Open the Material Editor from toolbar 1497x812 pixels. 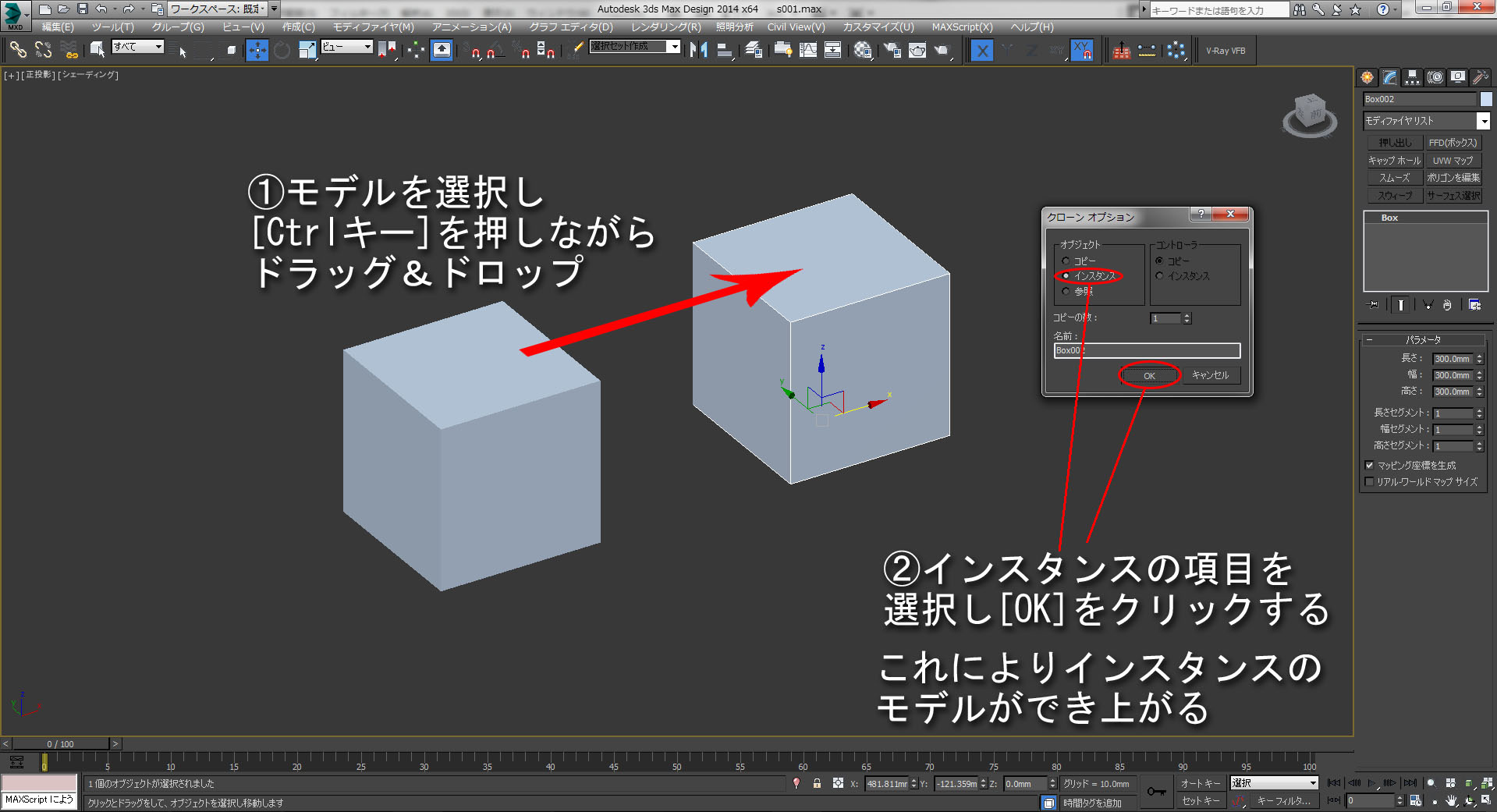click(863, 51)
